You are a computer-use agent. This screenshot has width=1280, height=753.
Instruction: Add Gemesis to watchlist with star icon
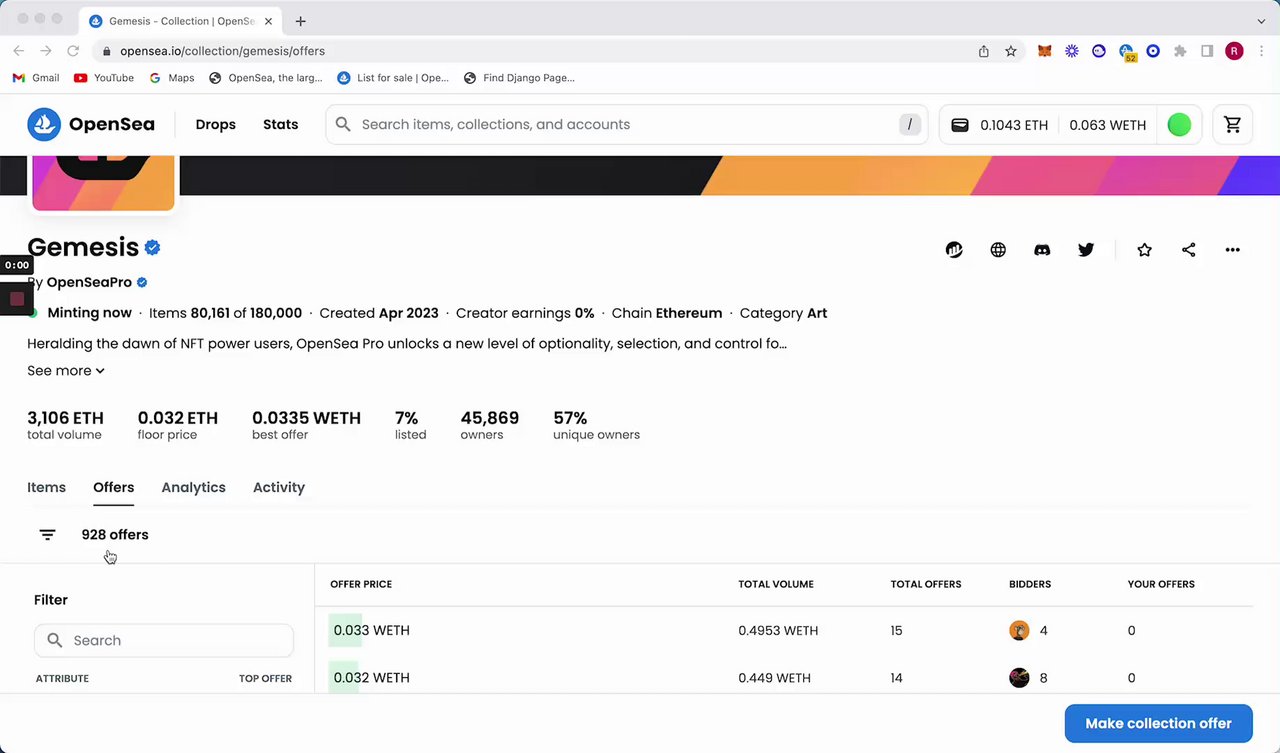pos(1144,250)
